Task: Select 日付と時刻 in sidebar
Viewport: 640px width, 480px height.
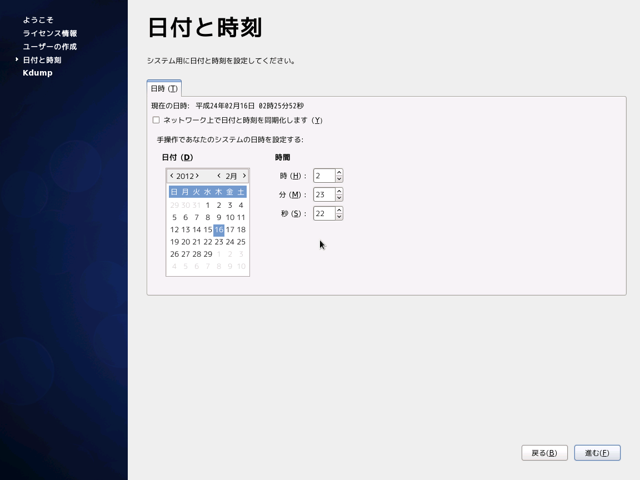Action: [42, 60]
